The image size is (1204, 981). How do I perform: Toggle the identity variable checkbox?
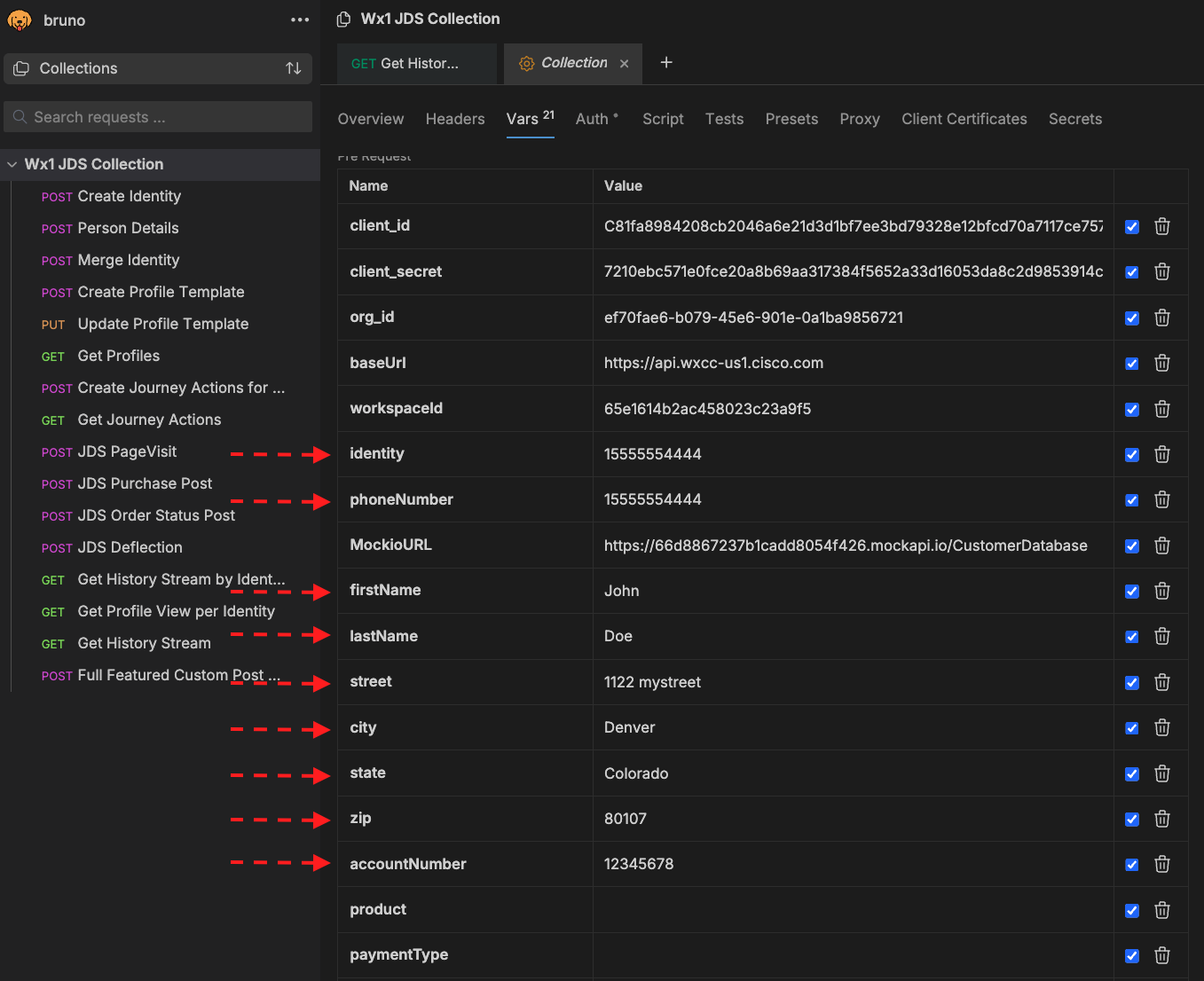pos(1132,455)
